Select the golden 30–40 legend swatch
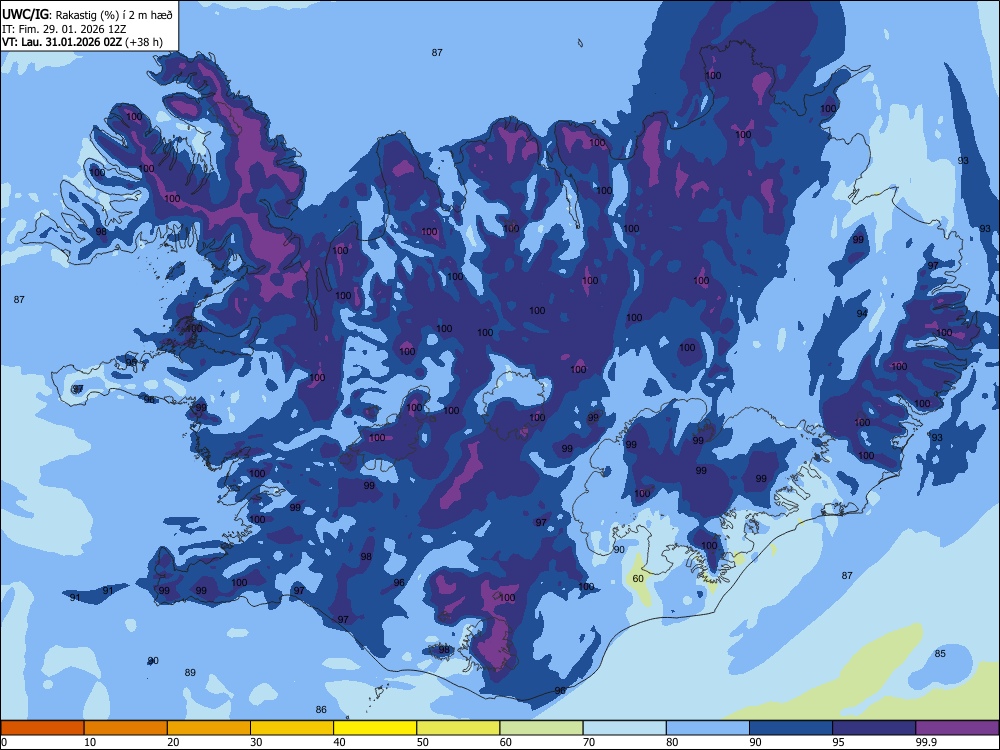The height and width of the screenshot is (750, 1000). (292, 728)
